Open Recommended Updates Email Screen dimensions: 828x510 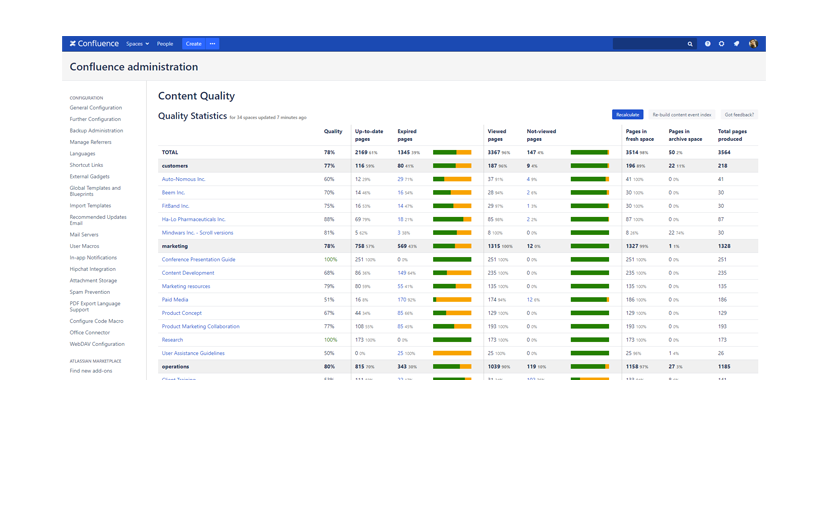coord(98,220)
